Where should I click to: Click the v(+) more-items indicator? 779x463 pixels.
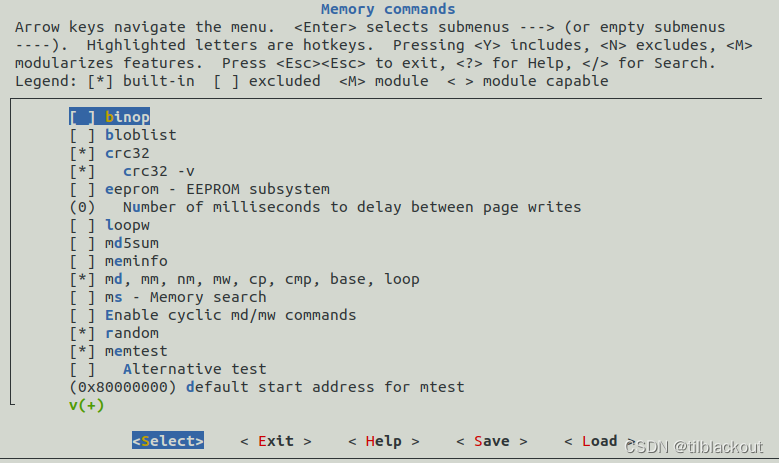(87, 405)
